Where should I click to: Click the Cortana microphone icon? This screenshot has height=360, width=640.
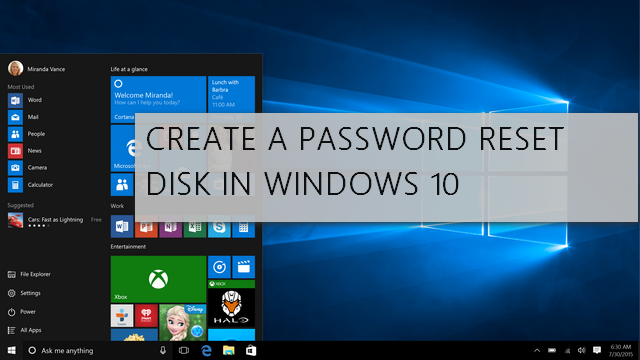(163, 351)
